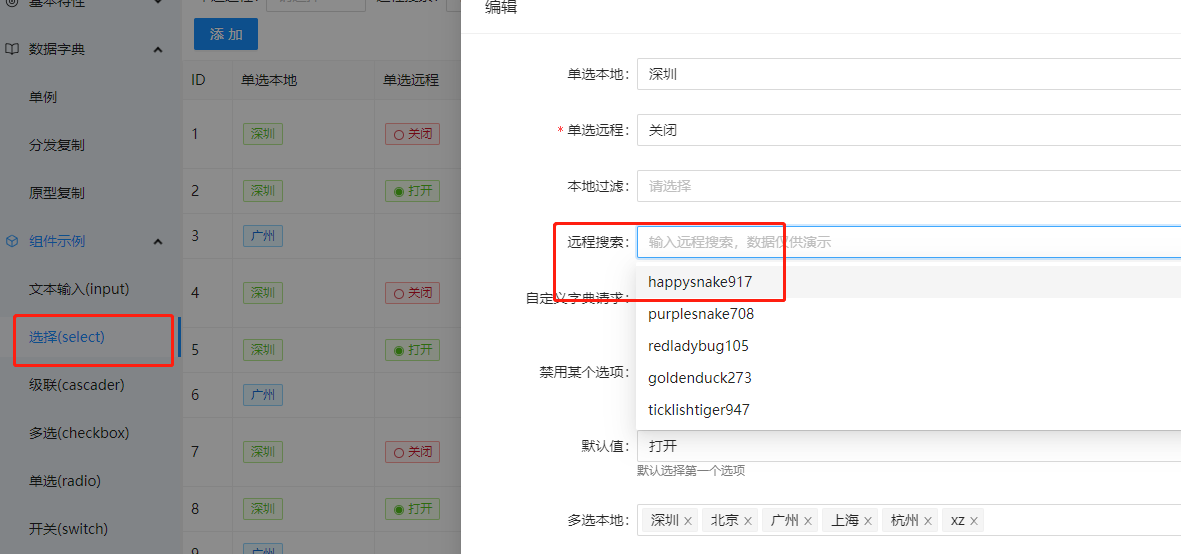Remove the 杭州 tag in 多选本地
Screen dimensions: 1181x554
[929, 521]
